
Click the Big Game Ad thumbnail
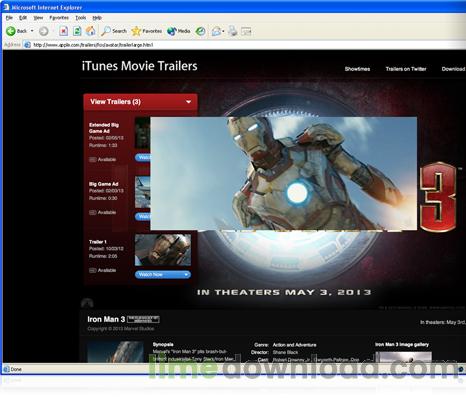point(143,192)
